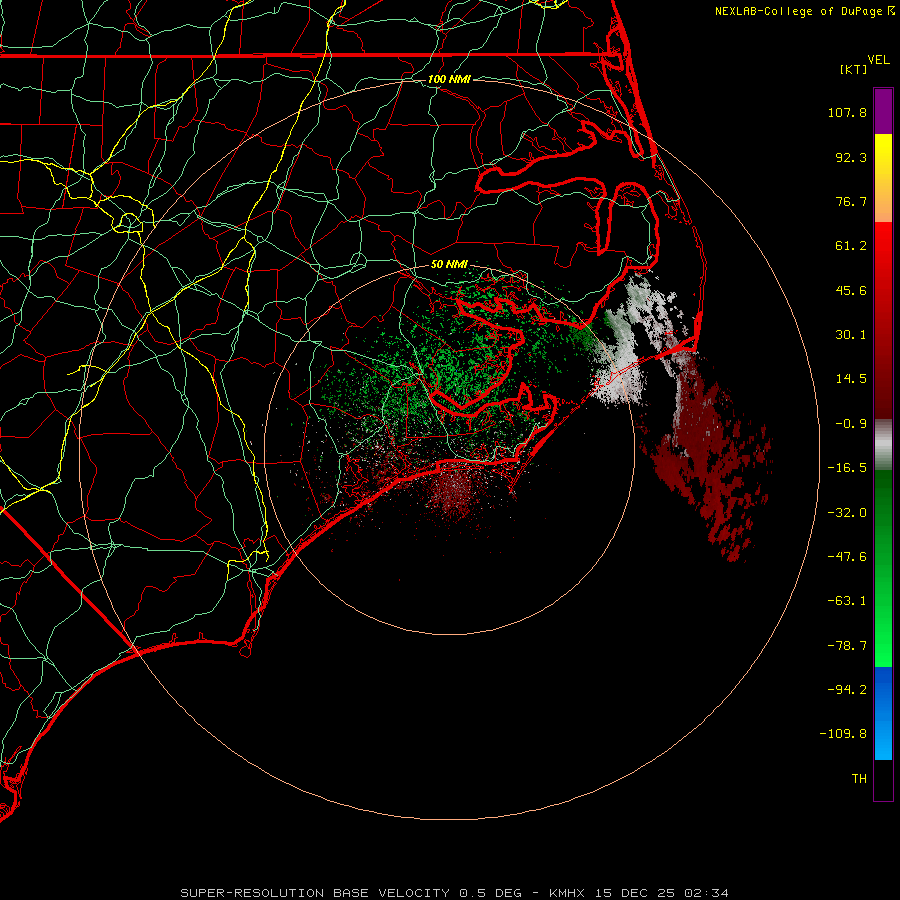Click the -109.8 value on velocity scale
The width and height of the screenshot is (900, 900).
843,734
